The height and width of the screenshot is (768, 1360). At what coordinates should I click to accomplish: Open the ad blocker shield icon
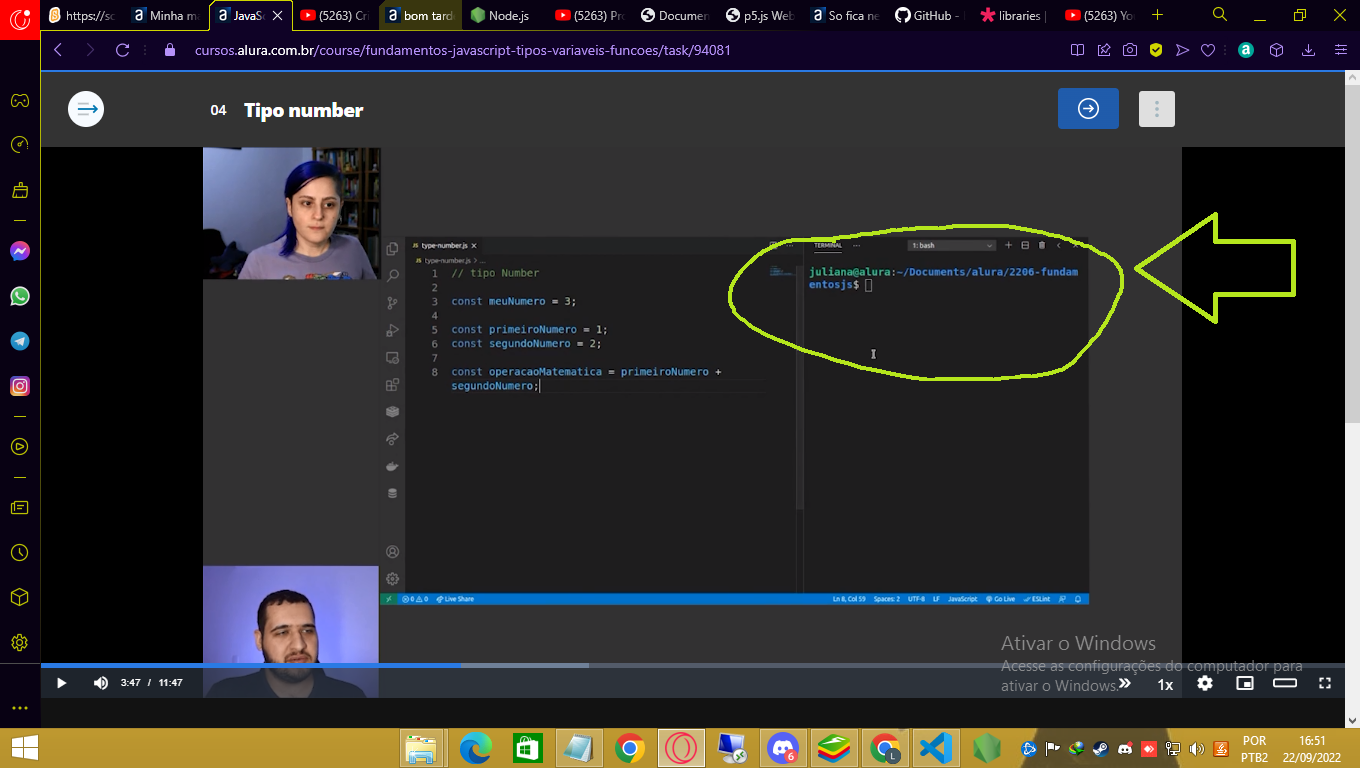pos(1155,50)
